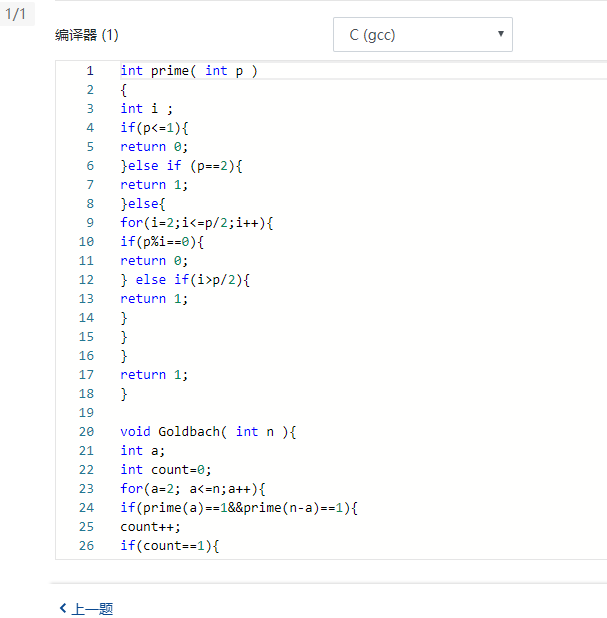
Task: Click the left chevron beside 上一题
Action: 63,608
